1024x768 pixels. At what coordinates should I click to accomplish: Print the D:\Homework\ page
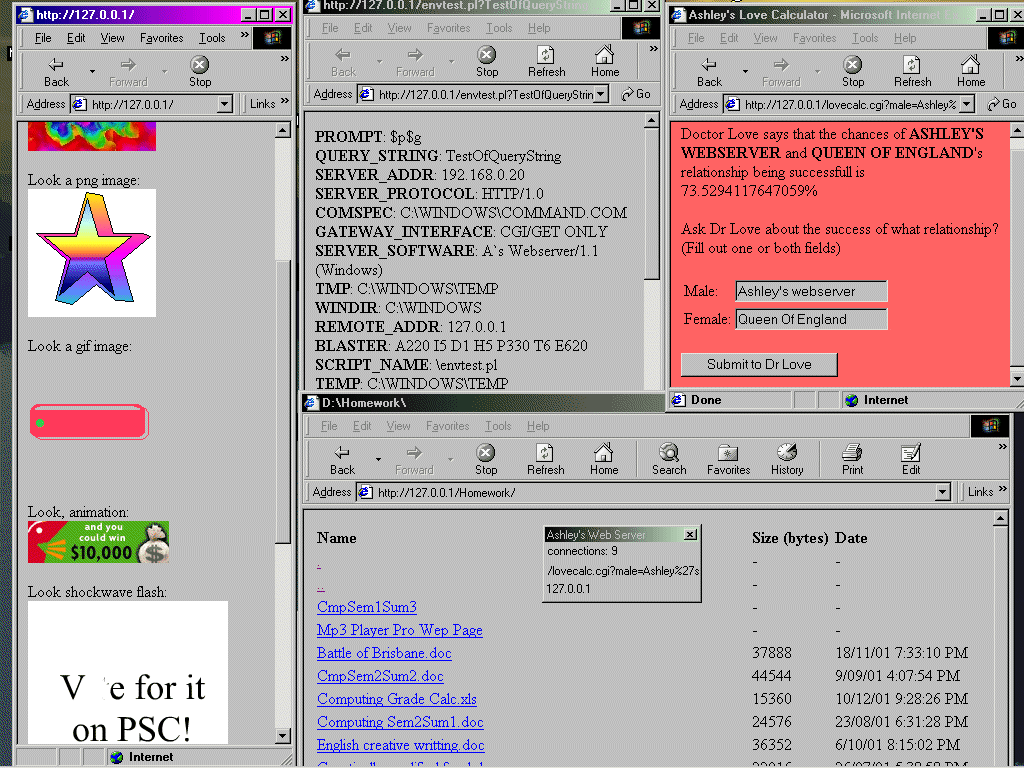pos(852,460)
